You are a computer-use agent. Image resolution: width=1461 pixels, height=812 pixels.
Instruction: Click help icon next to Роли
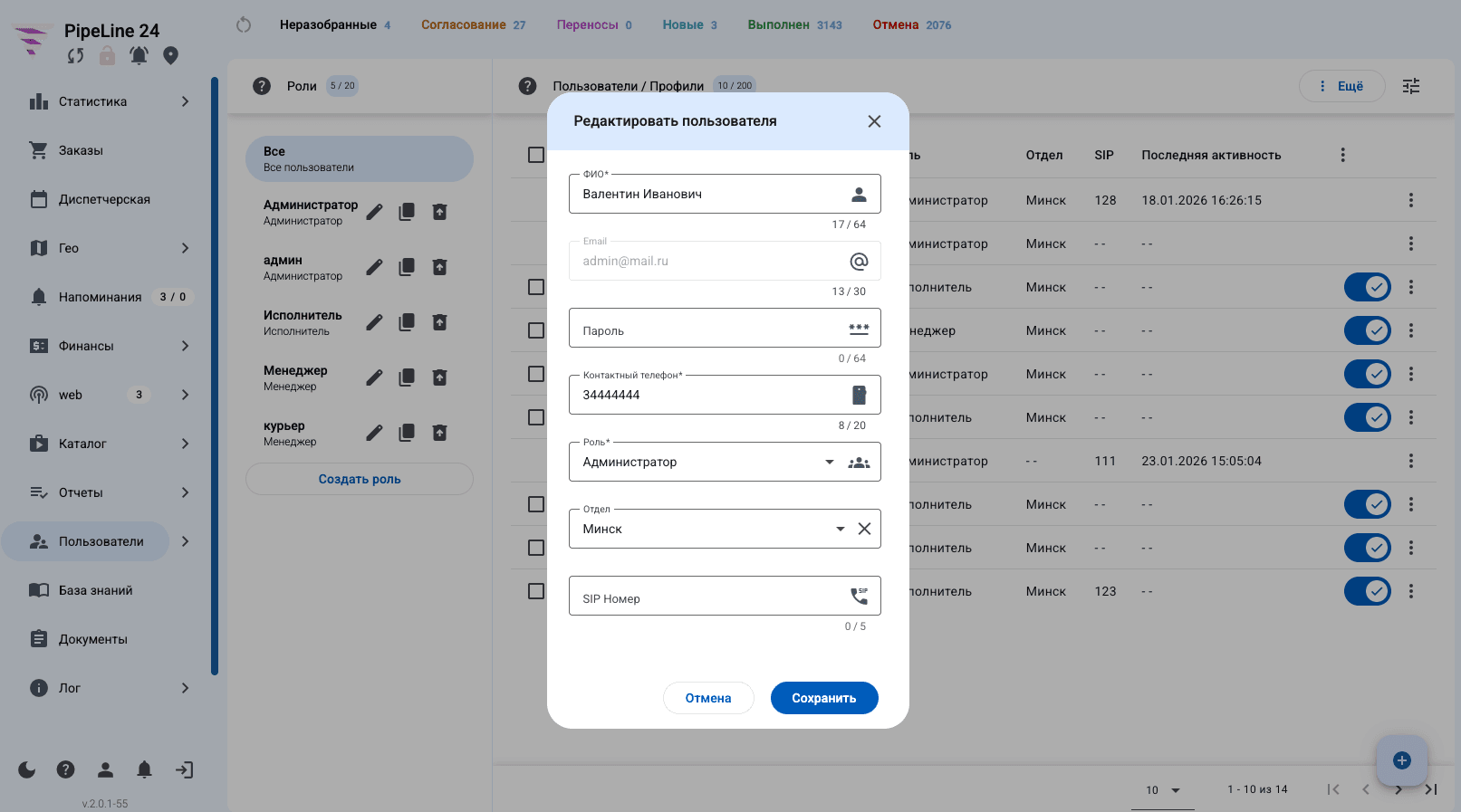(x=262, y=86)
